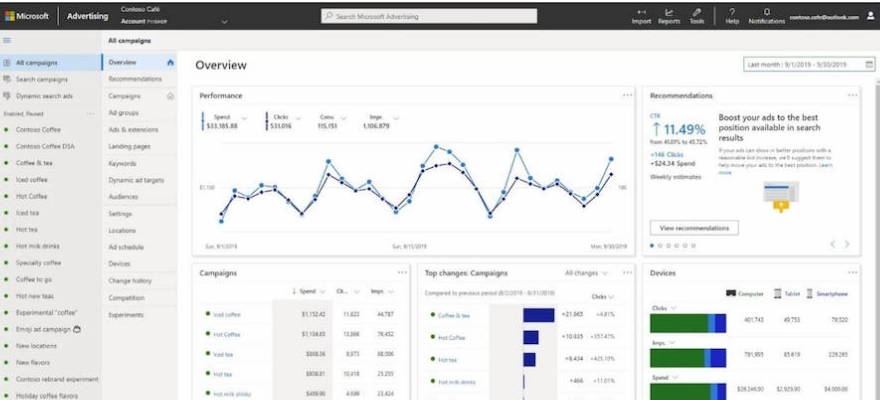This screenshot has width=880, height=400.
Task: Open Recommendations card more options ellipsis
Action: pyautogui.click(x=852, y=95)
